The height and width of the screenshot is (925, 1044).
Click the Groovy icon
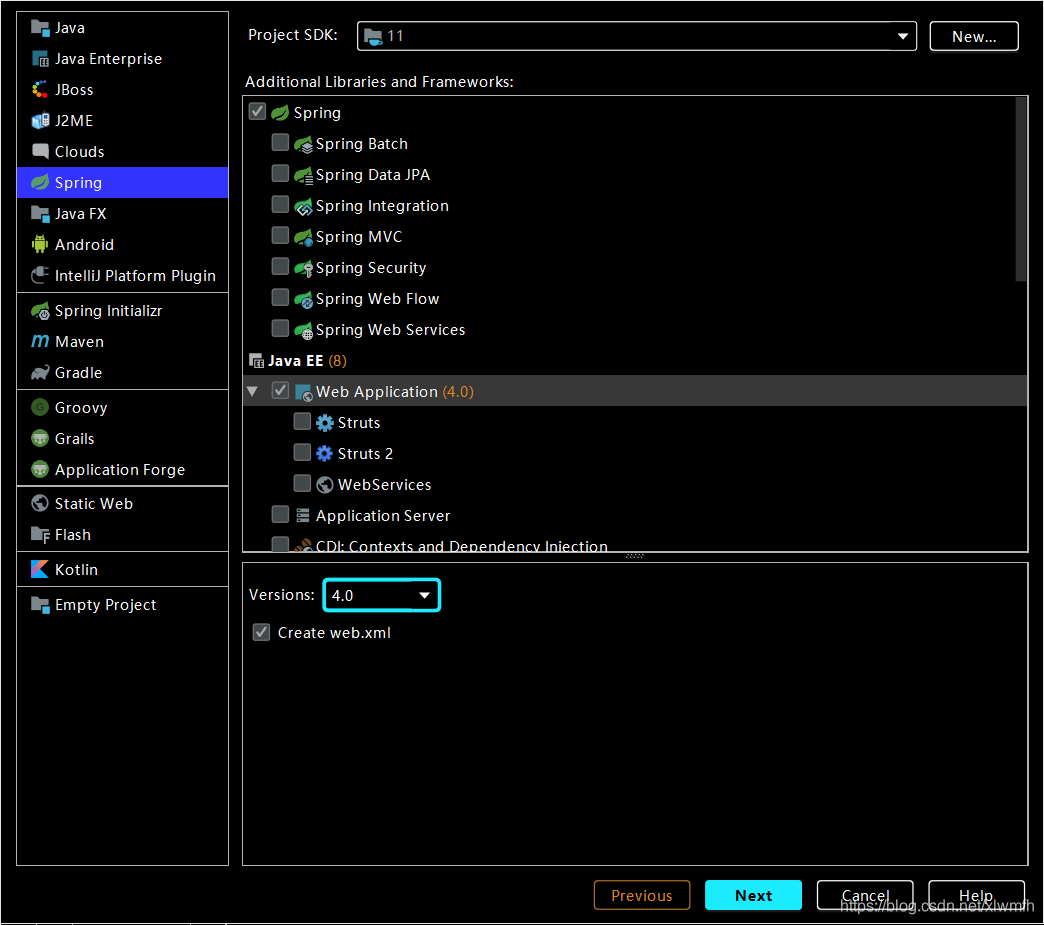coord(40,408)
